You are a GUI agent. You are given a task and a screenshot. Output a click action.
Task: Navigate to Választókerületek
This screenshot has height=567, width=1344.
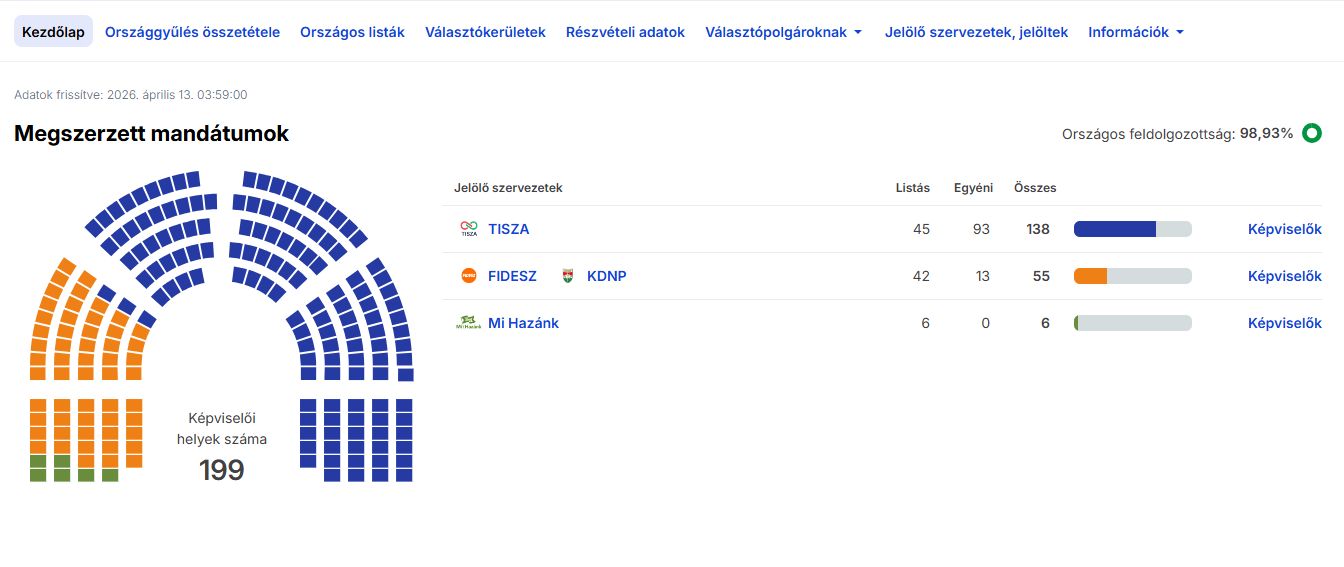(485, 32)
